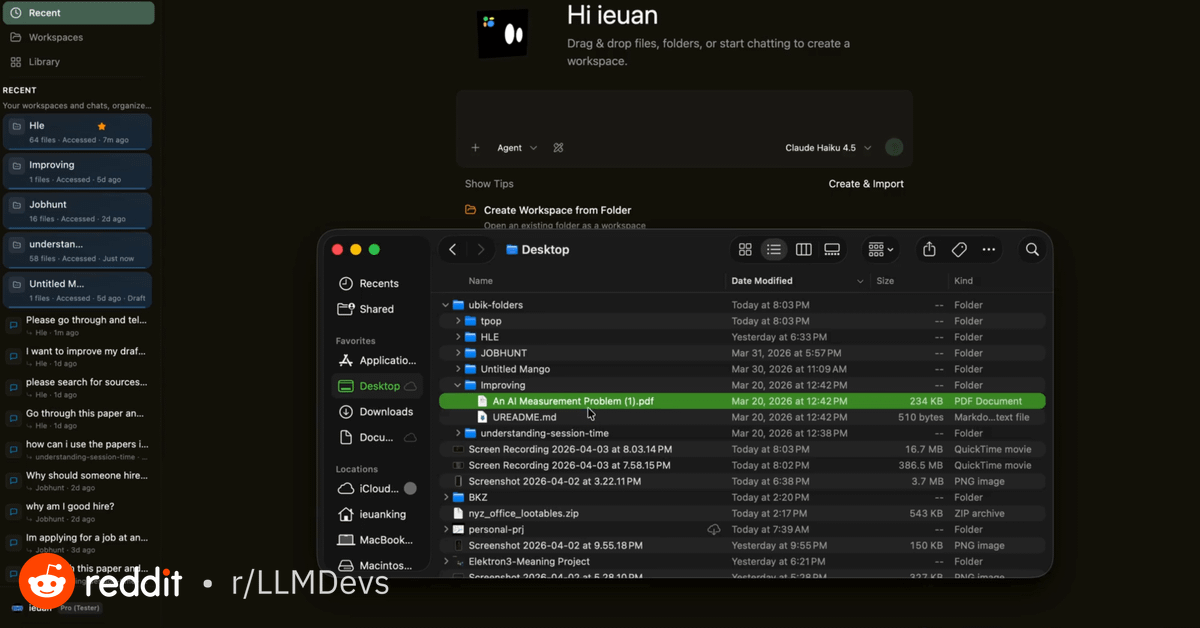The image size is (1200, 628).
Task: Open the Library sidebar tab
Action: [44, 62]
